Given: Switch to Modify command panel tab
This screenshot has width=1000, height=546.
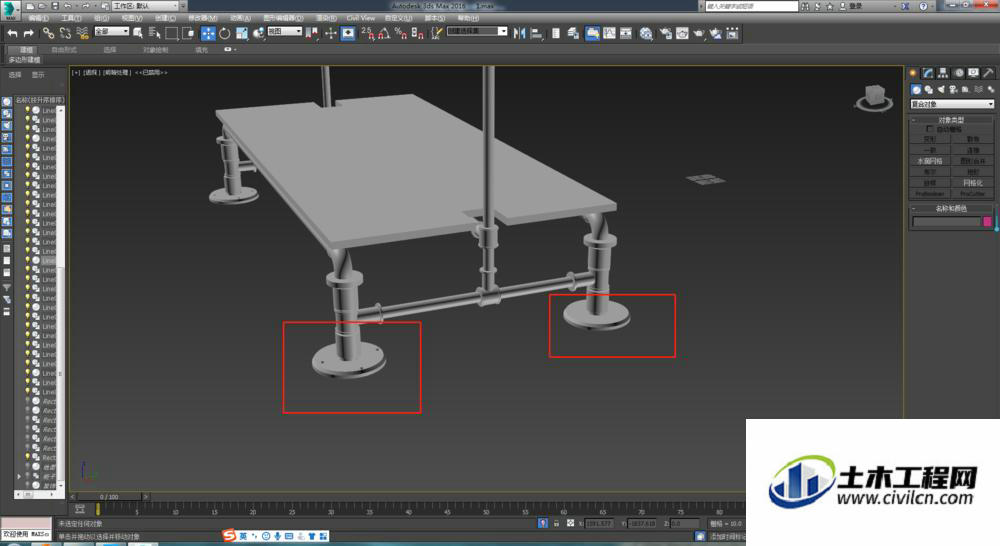Looking at the screenshot, I should tap(928, 73).
